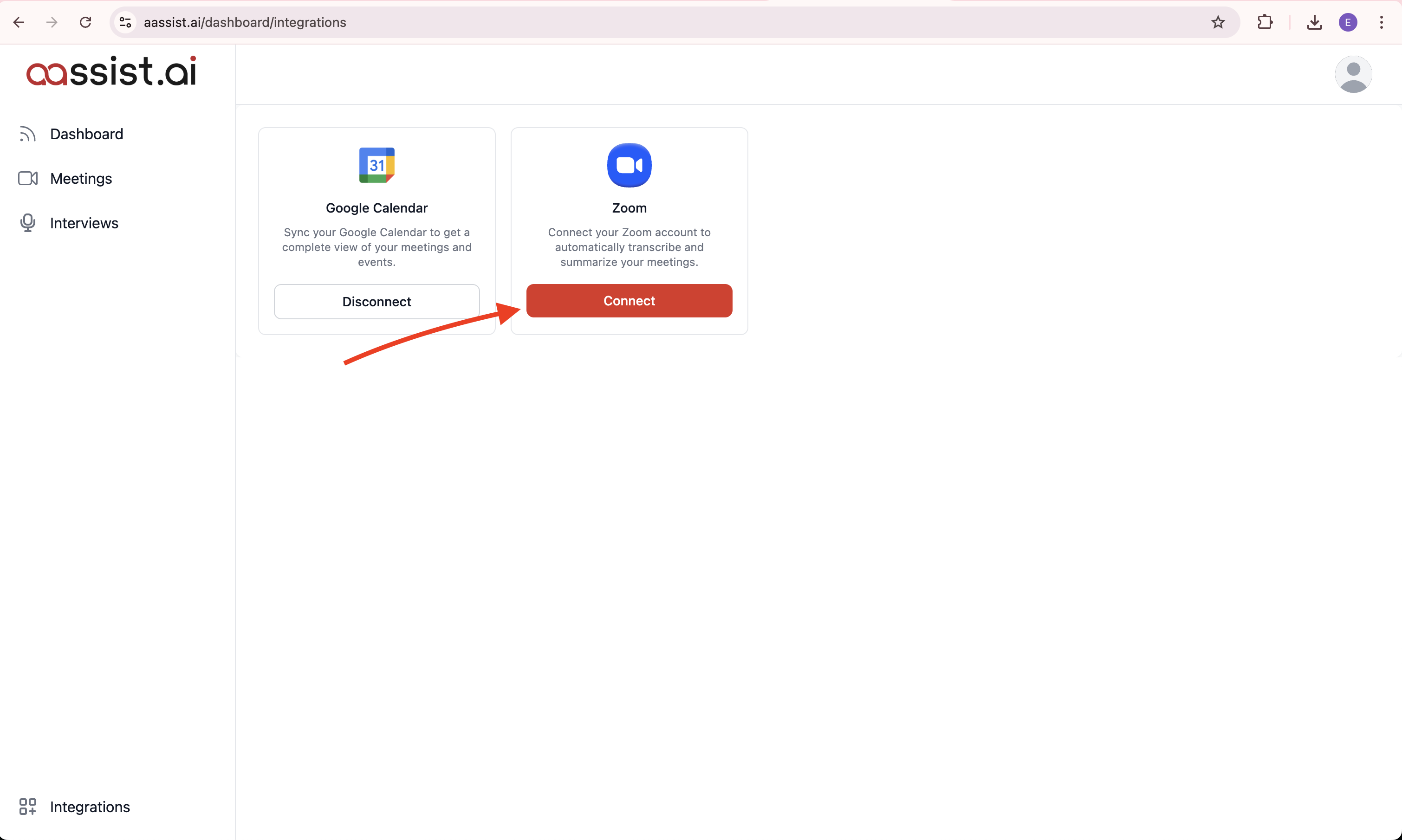Open browser extensions puzzle icon
This screenshot has width=1402, height=840.
(1265, 23)
